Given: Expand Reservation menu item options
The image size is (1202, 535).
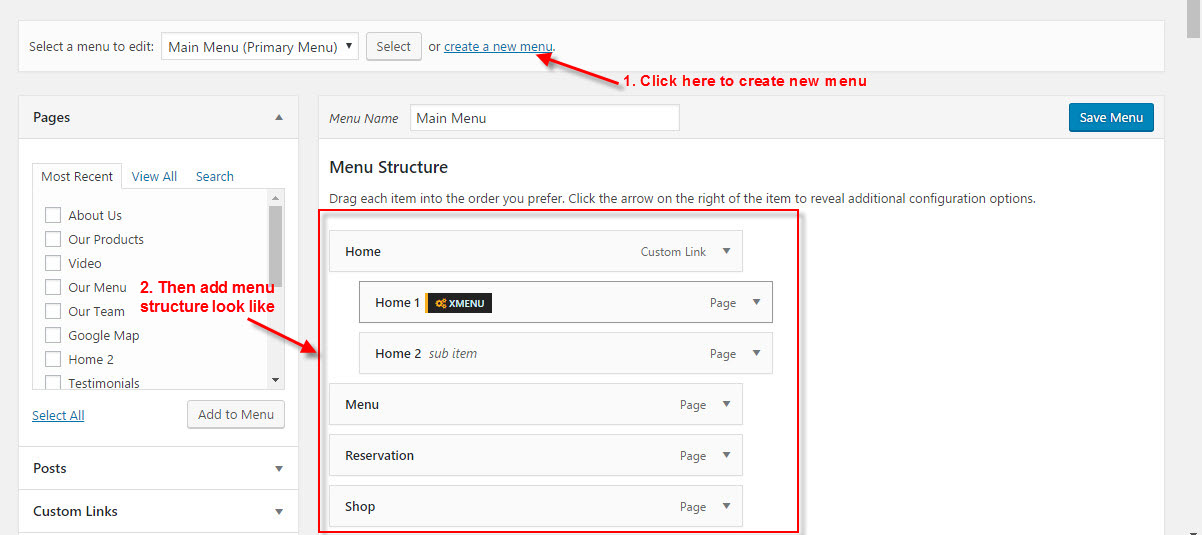Looking at the screenshot, I should 726,455.
